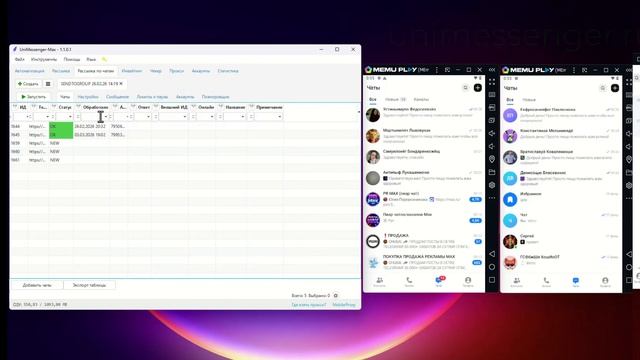Image resolution: width=640 pixels, height=360 pixels.
Task: Follow the Где взять прокси? link
Action: (x=309, y=305)
